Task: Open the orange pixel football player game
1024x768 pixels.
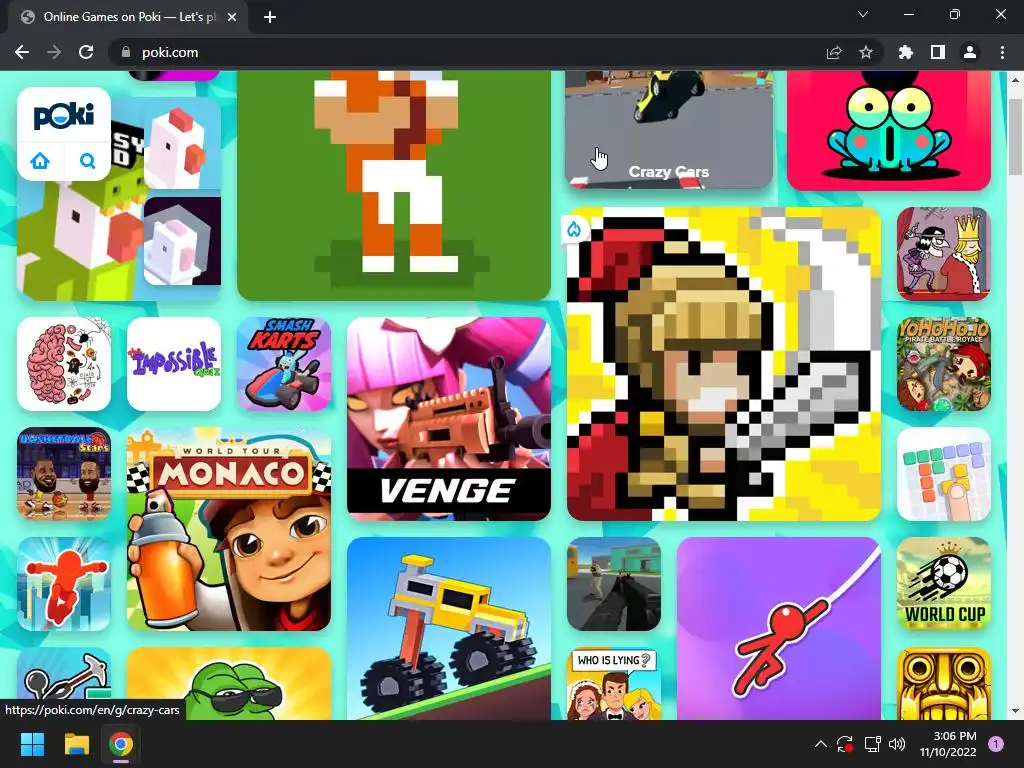Action: coord(394,185)
